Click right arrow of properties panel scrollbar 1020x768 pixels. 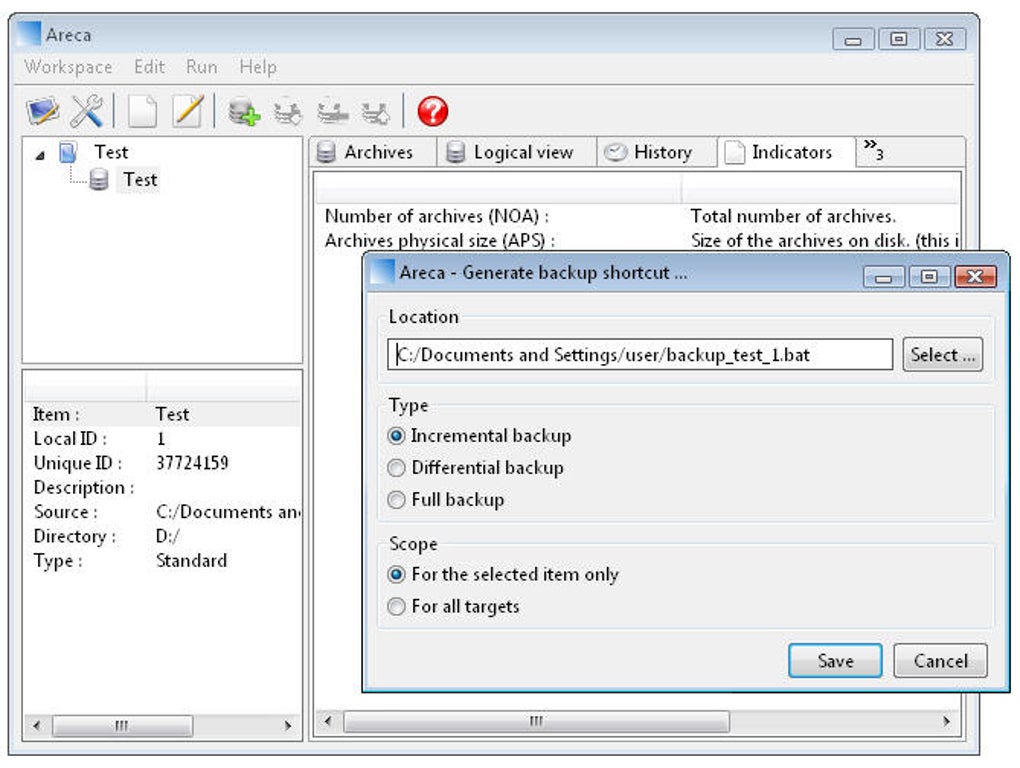coord(288,725)
